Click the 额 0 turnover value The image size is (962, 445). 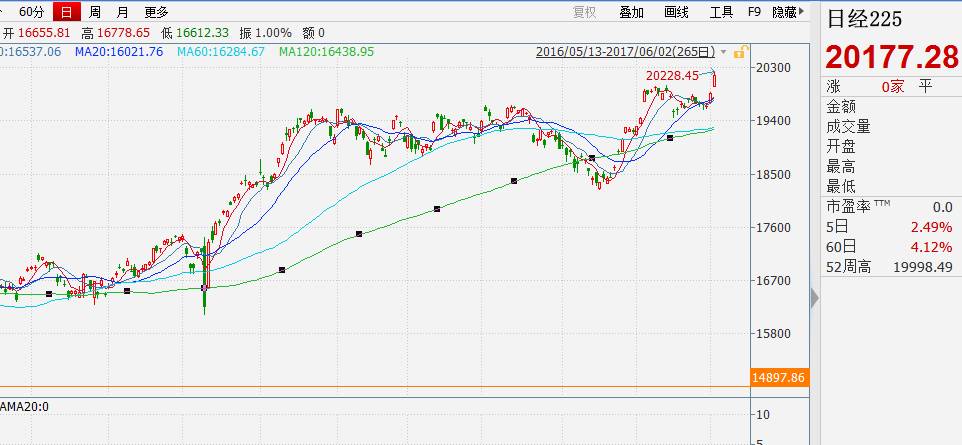[x=314, y=33]
